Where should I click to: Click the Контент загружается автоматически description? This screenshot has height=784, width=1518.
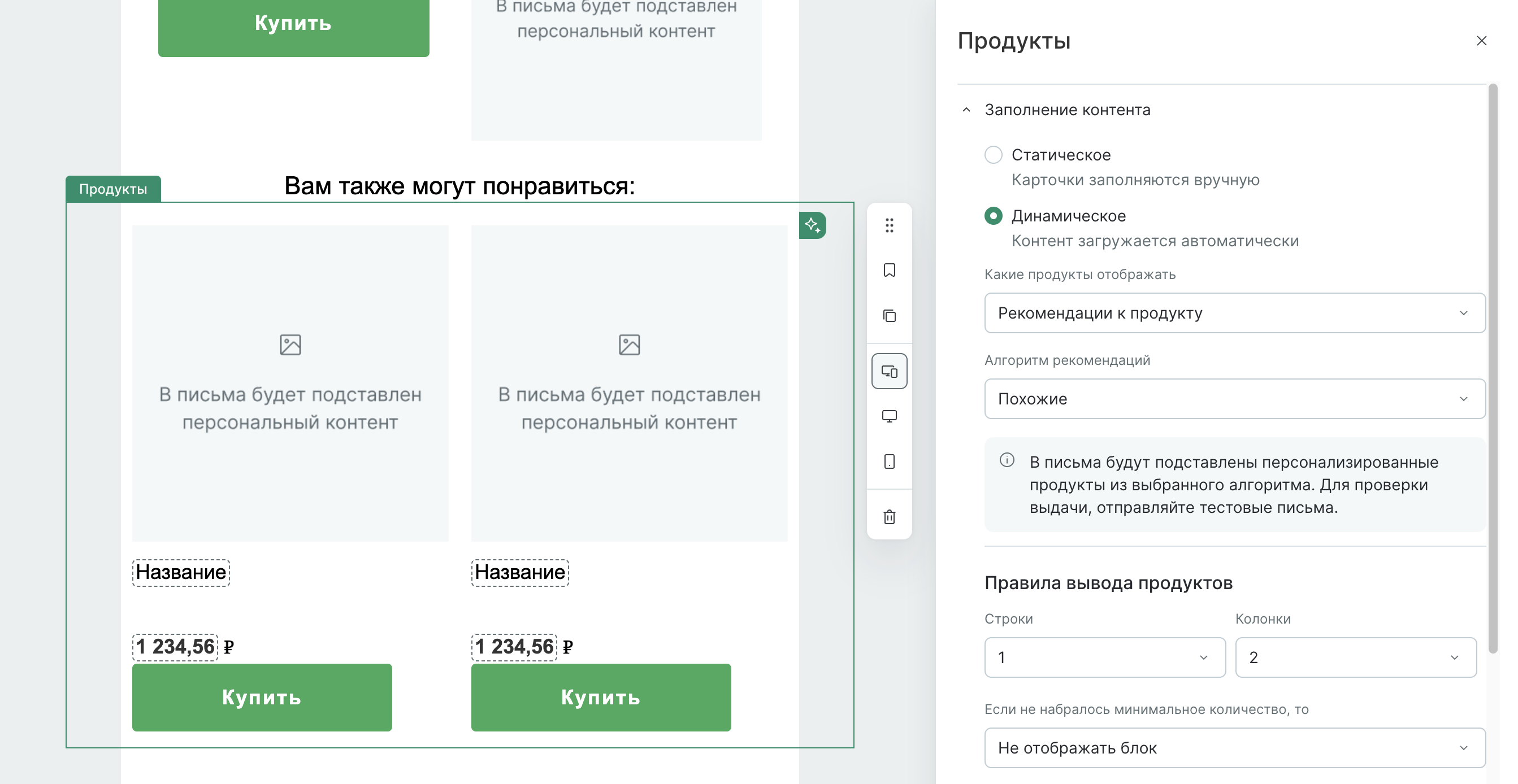click(1155, 241)
